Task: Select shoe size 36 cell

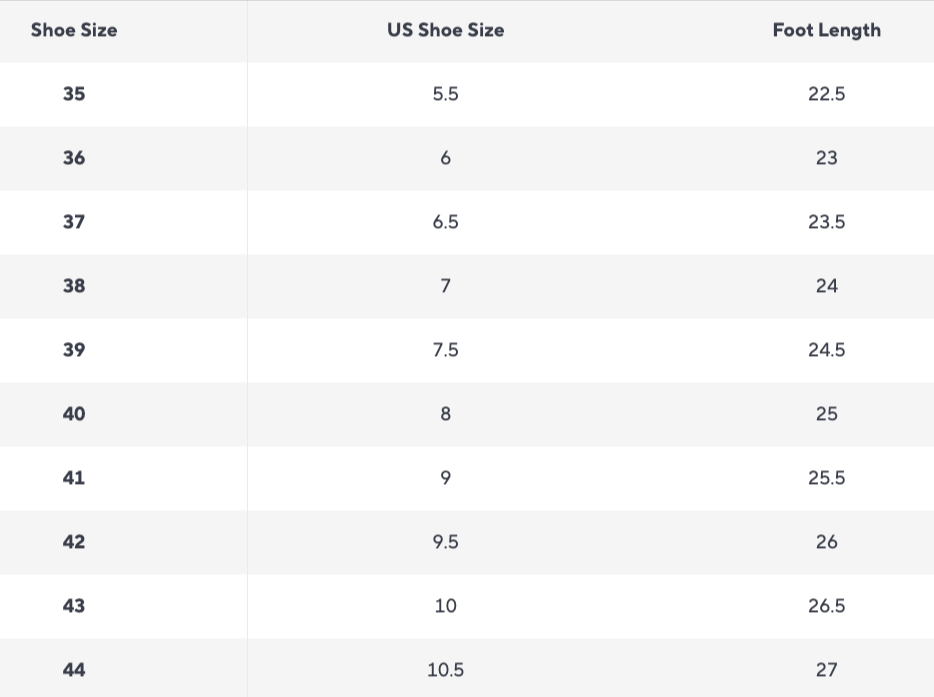Action: pos(74,158)
